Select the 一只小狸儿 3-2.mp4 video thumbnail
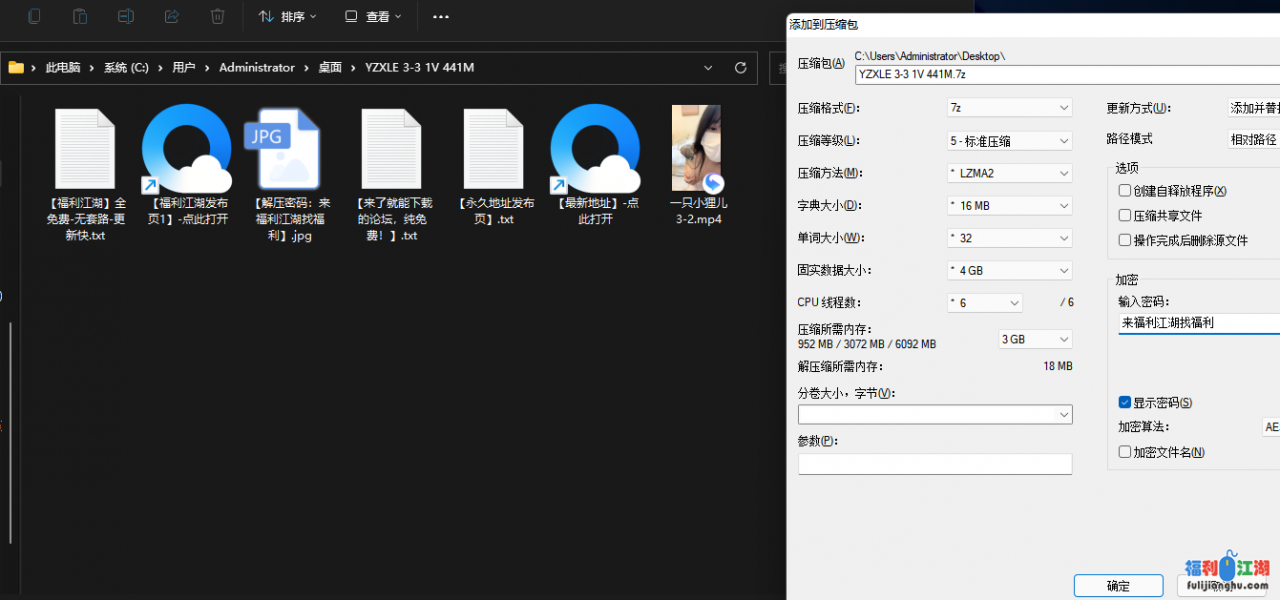Image resolution: width=1280 pixels, height=600 pixels. 696,148
